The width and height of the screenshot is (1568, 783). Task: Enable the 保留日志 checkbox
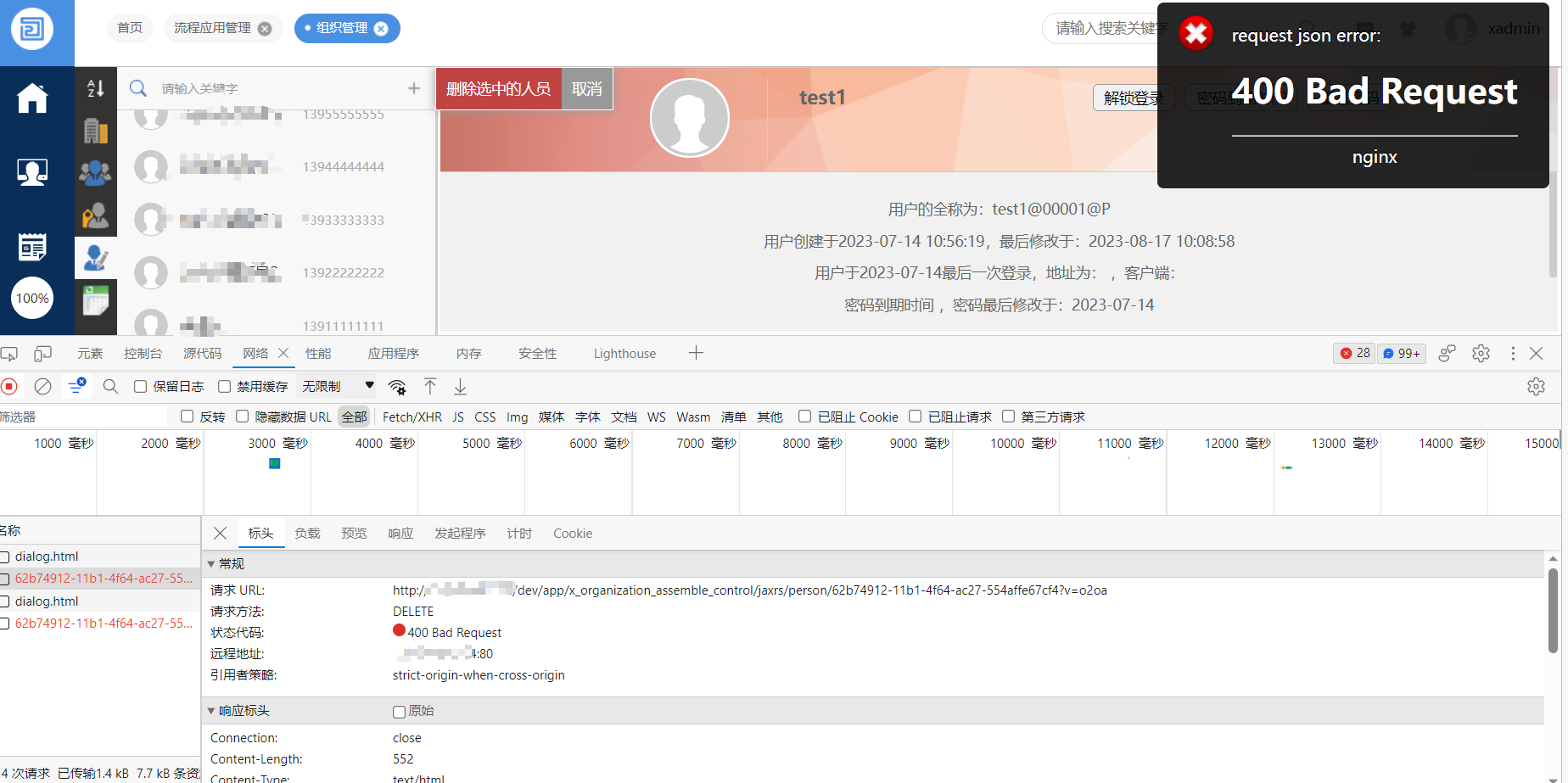[141, 387]
